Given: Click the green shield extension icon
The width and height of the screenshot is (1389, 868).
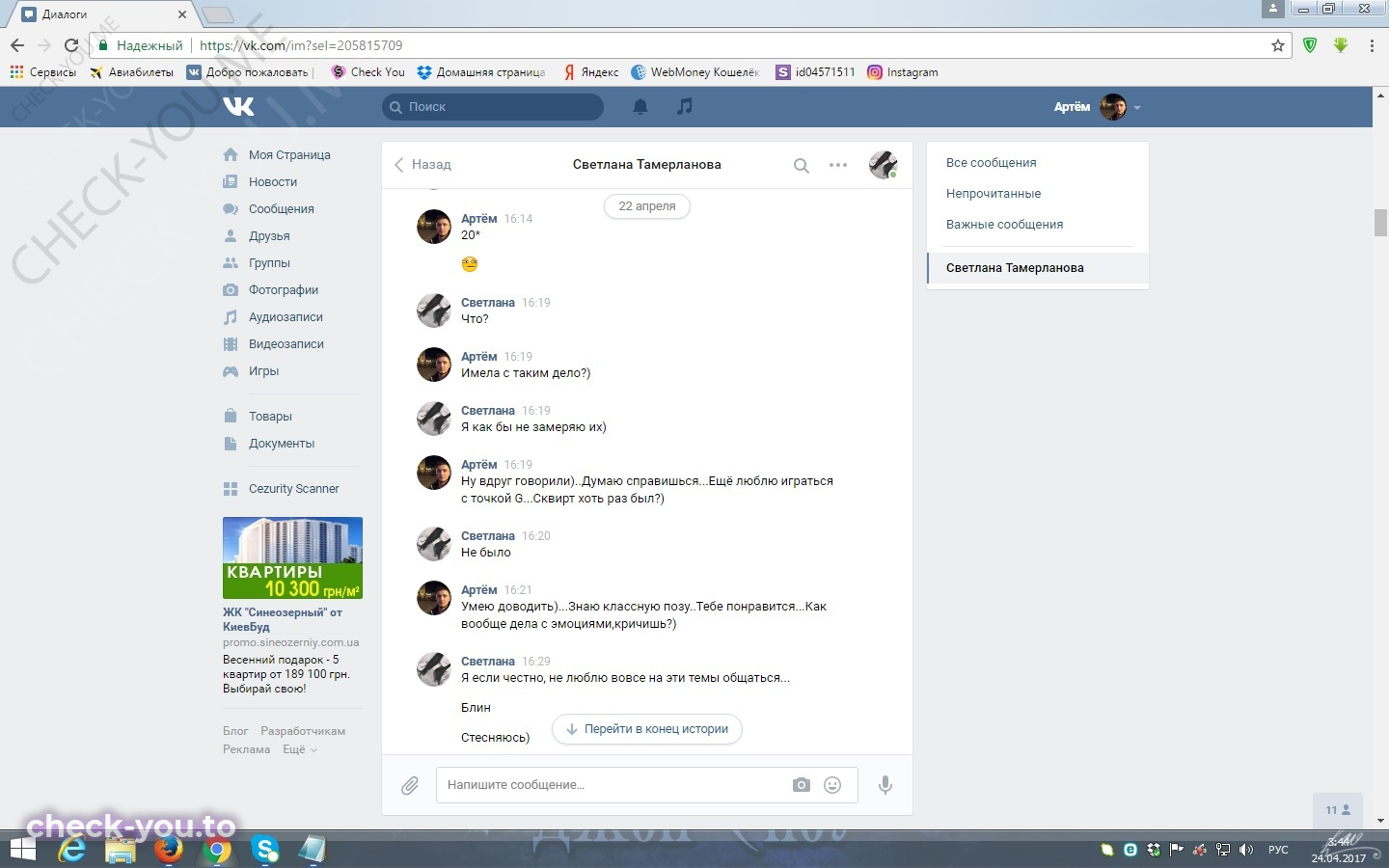Looking at the screenshot, I should 1310,45.
